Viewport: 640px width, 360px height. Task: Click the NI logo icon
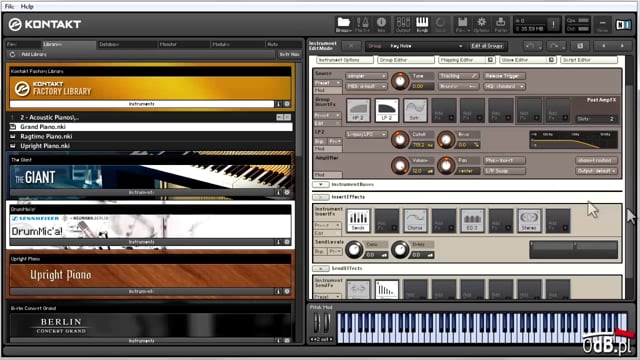623,25
